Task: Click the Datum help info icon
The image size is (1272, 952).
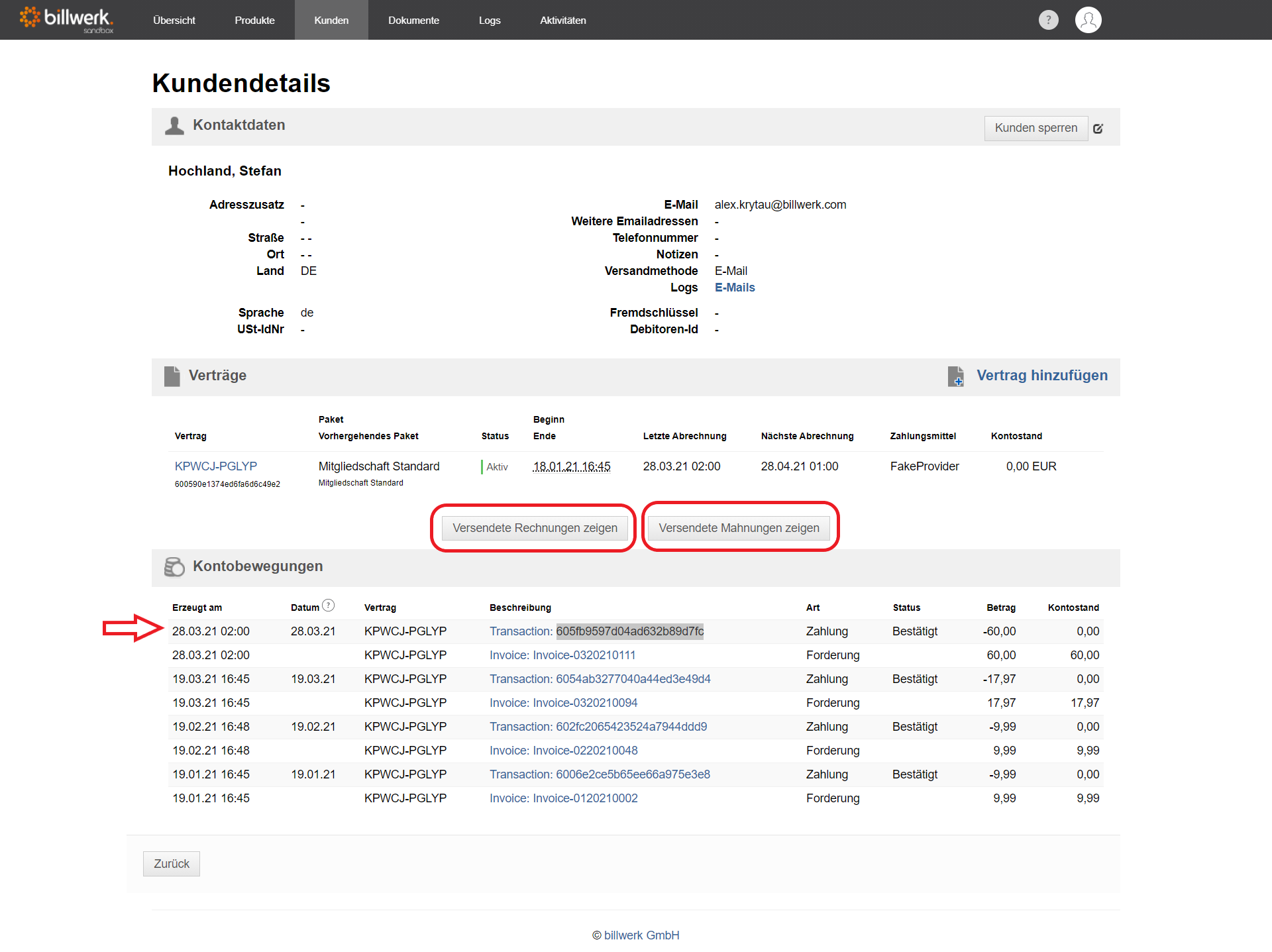Action: tap(329, 606)
